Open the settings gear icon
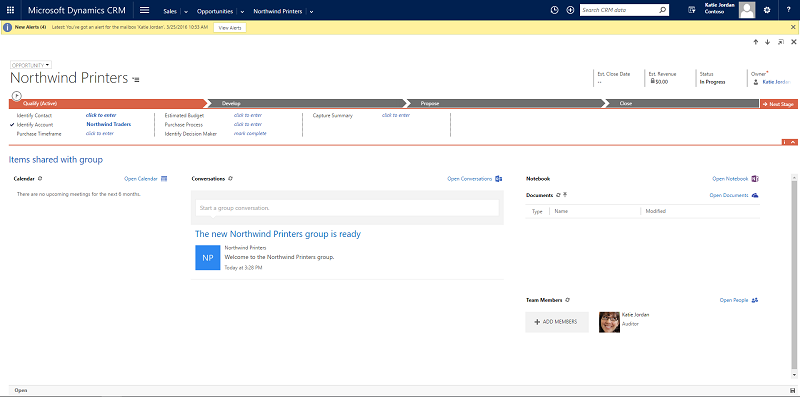Image resolution: width=800 pixels, height=397 pixels. point(767,10)
